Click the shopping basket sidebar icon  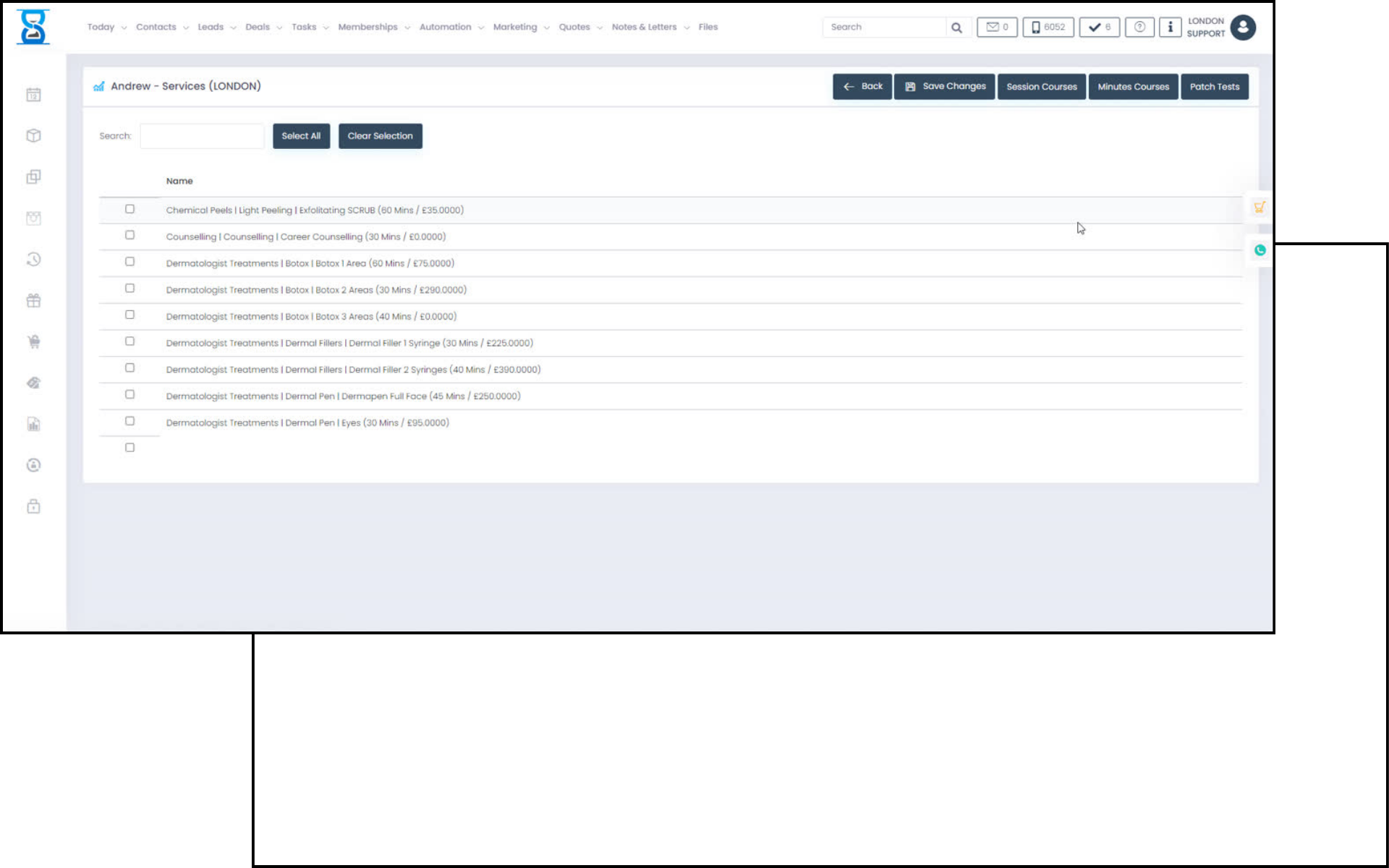tap(33, 342)
